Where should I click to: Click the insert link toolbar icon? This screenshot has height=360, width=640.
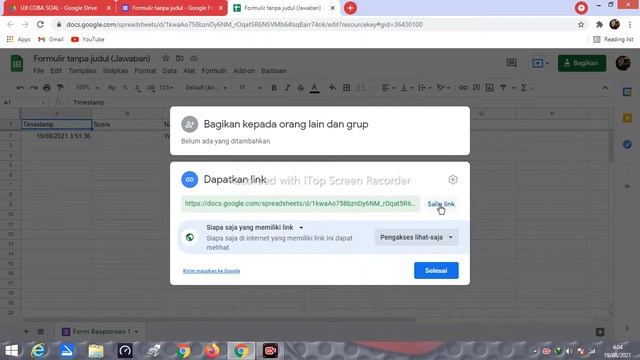click(463, 88)
